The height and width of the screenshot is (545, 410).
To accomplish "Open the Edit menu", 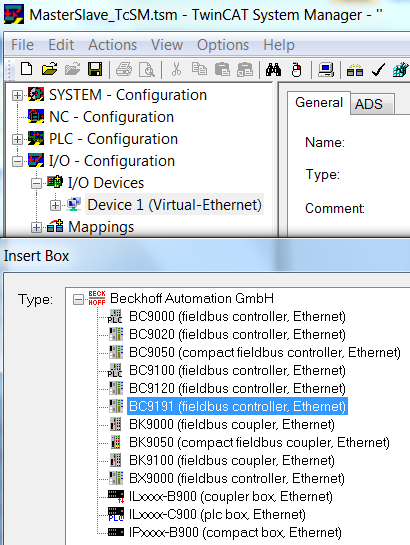I will click(61, 45).
